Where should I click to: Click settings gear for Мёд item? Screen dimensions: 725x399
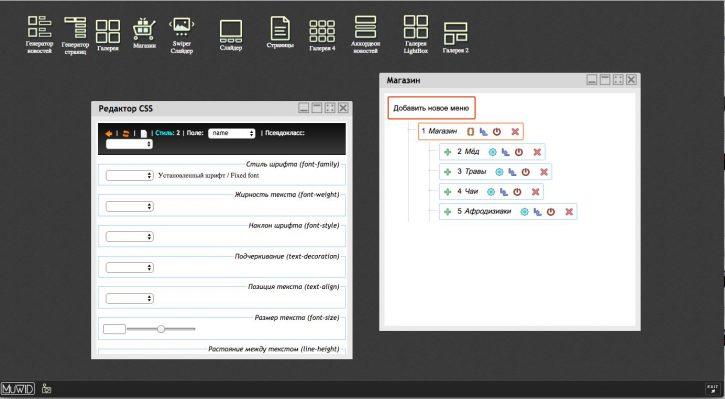492,152
